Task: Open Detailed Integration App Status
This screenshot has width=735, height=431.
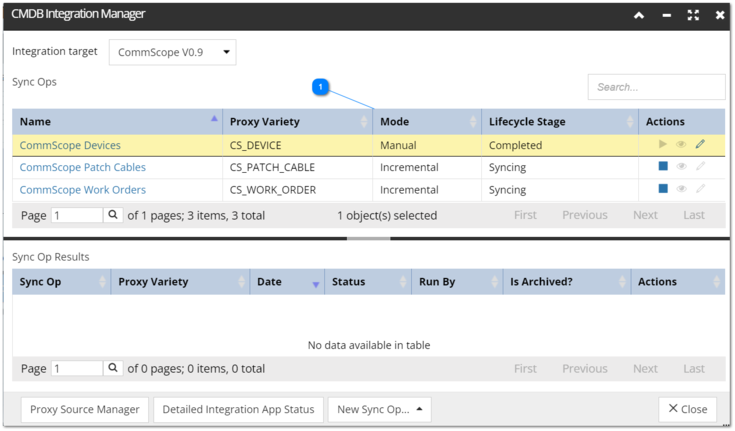Action: click(238, 409)
